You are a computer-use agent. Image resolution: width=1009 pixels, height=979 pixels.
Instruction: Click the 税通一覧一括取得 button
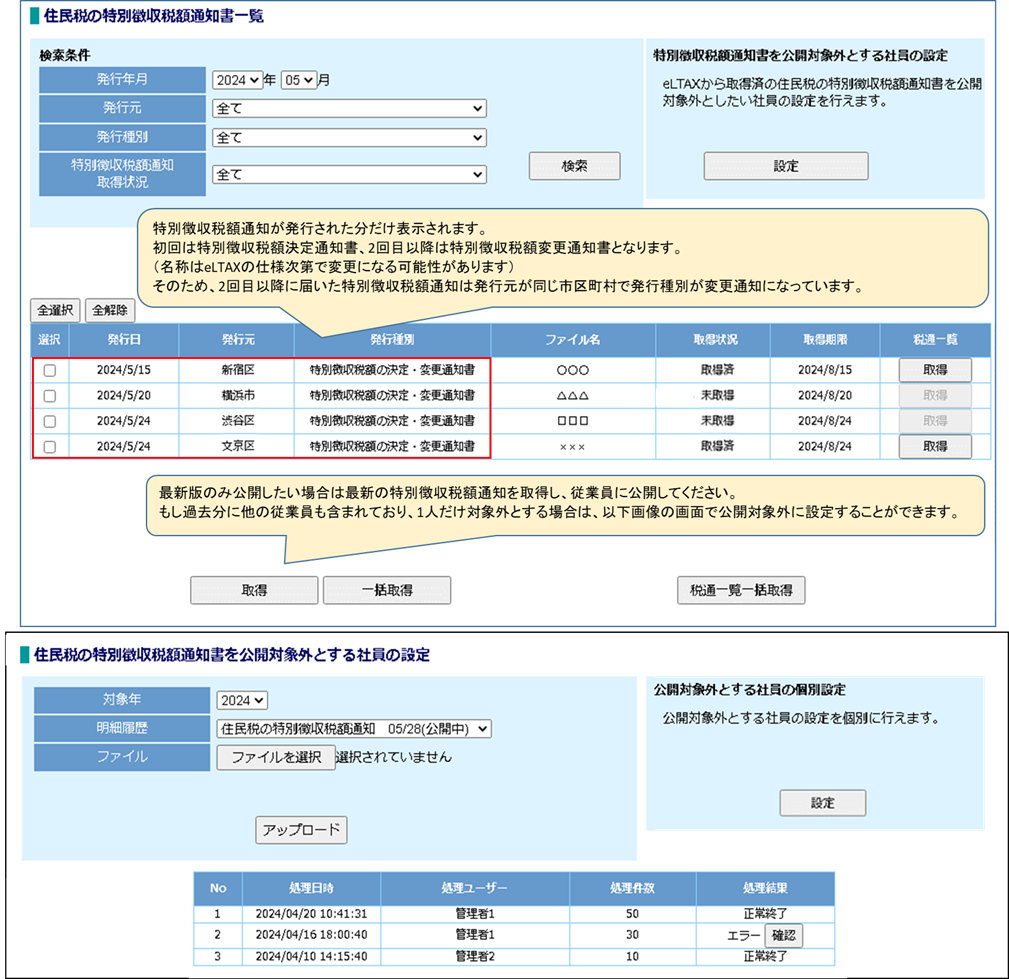(x=740, y=590)
